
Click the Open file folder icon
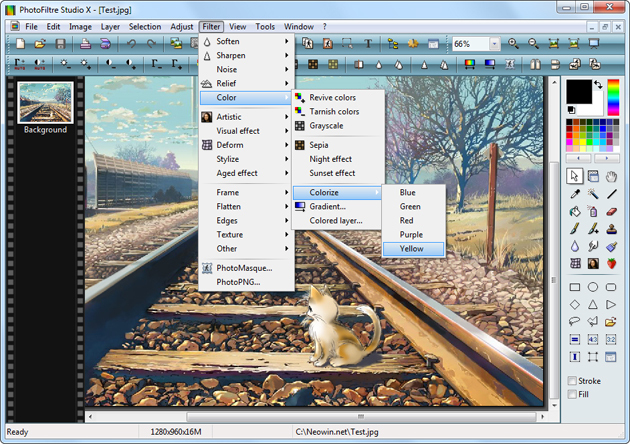[x=40, y=43]
